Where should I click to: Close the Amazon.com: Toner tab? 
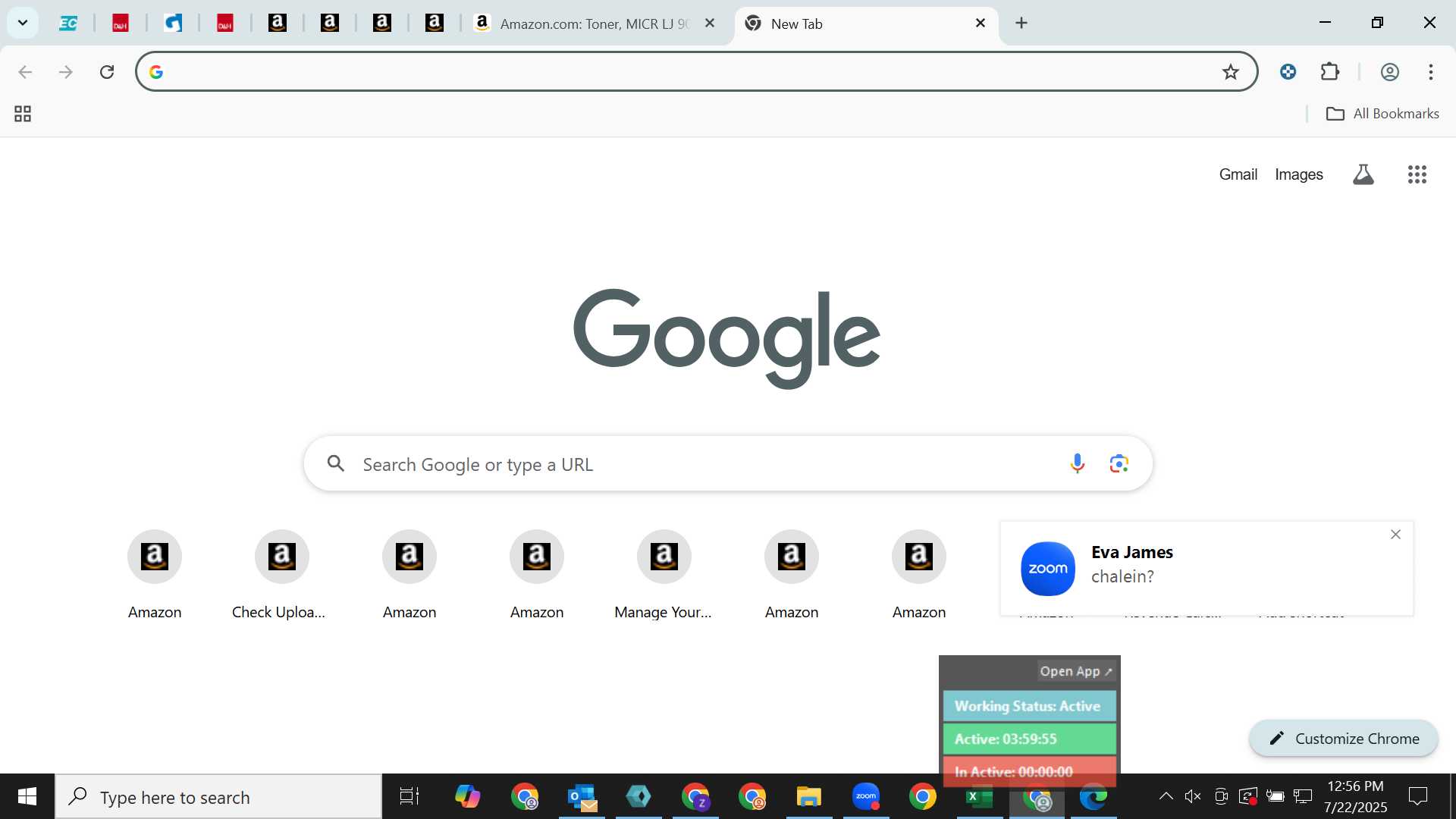[x=710, y=24]
